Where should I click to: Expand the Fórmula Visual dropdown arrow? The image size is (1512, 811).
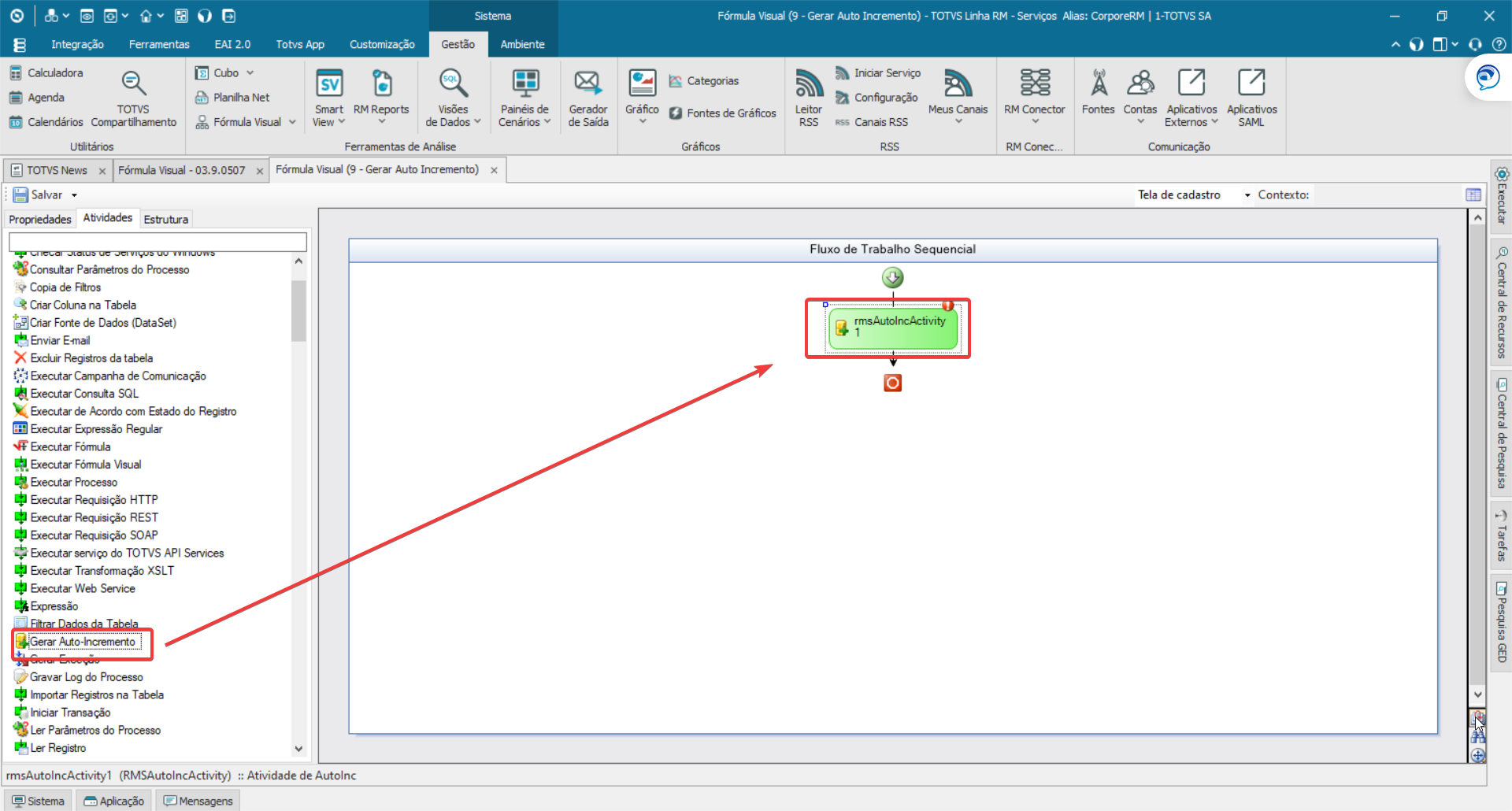pyautogui.click(x=292, y=122)
